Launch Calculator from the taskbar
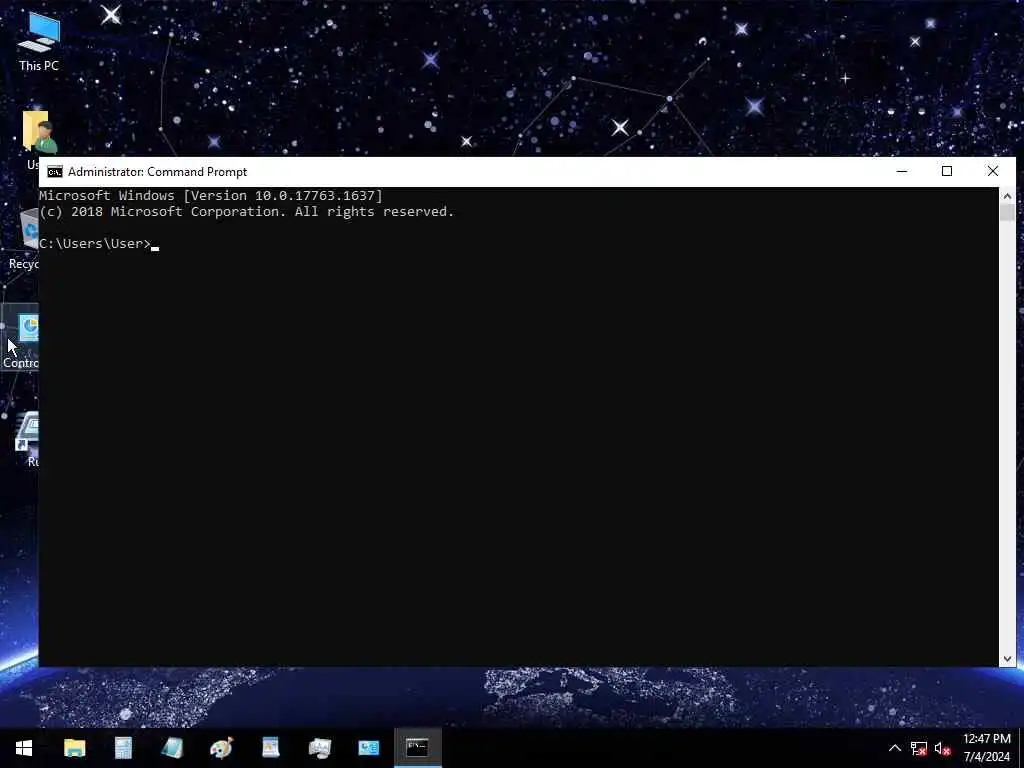The image size is (1024, 768). coord(123,748)
